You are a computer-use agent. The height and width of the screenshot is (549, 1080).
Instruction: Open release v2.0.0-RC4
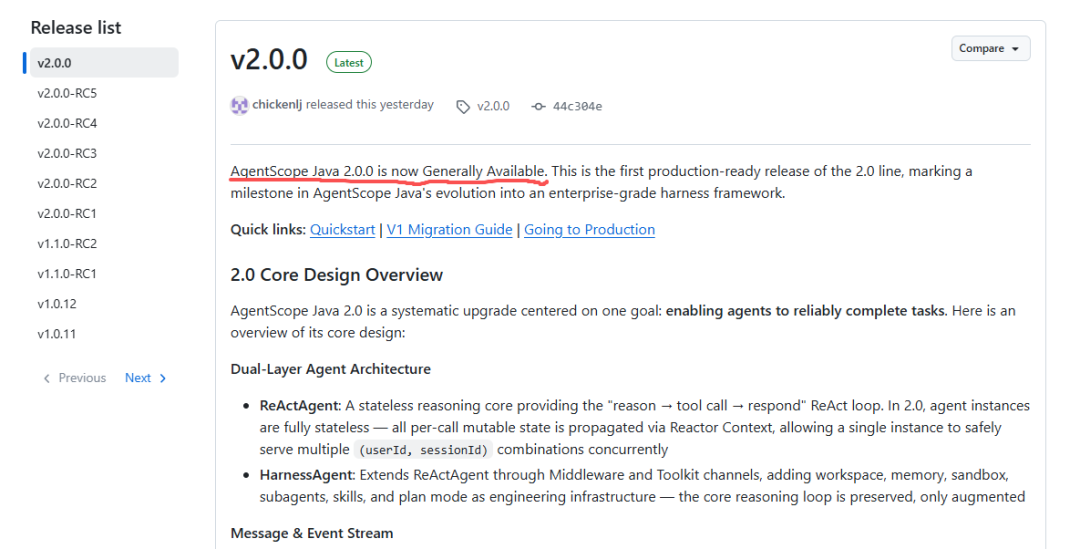(67, 123)
